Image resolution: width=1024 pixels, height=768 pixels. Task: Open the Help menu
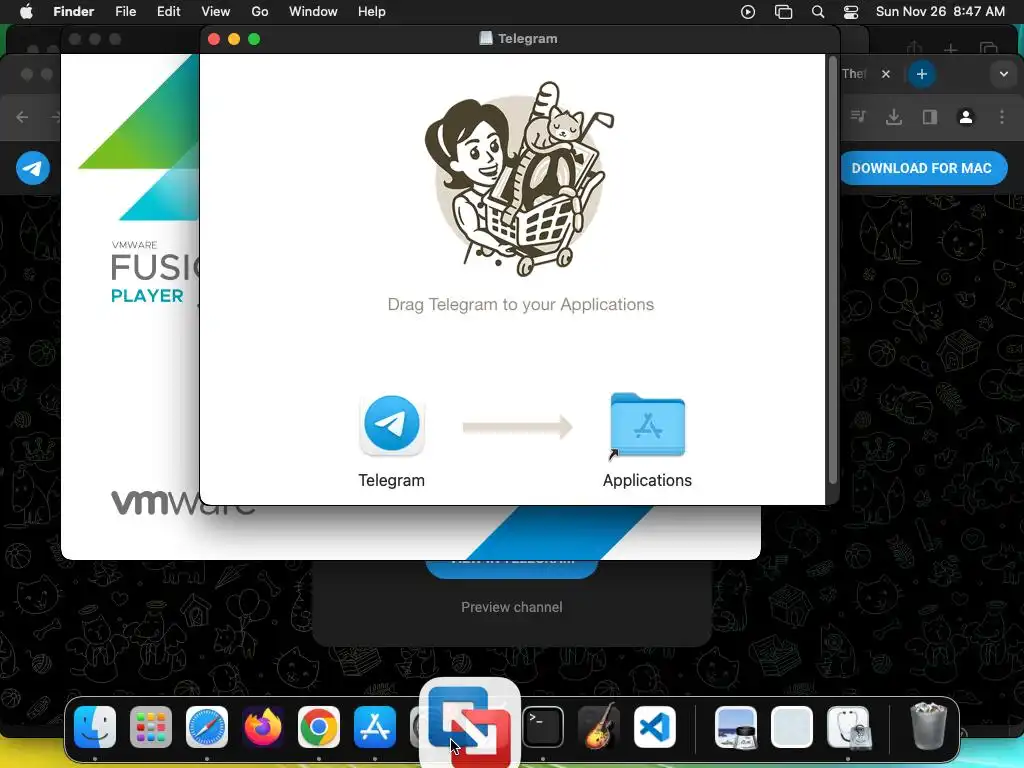372,12
